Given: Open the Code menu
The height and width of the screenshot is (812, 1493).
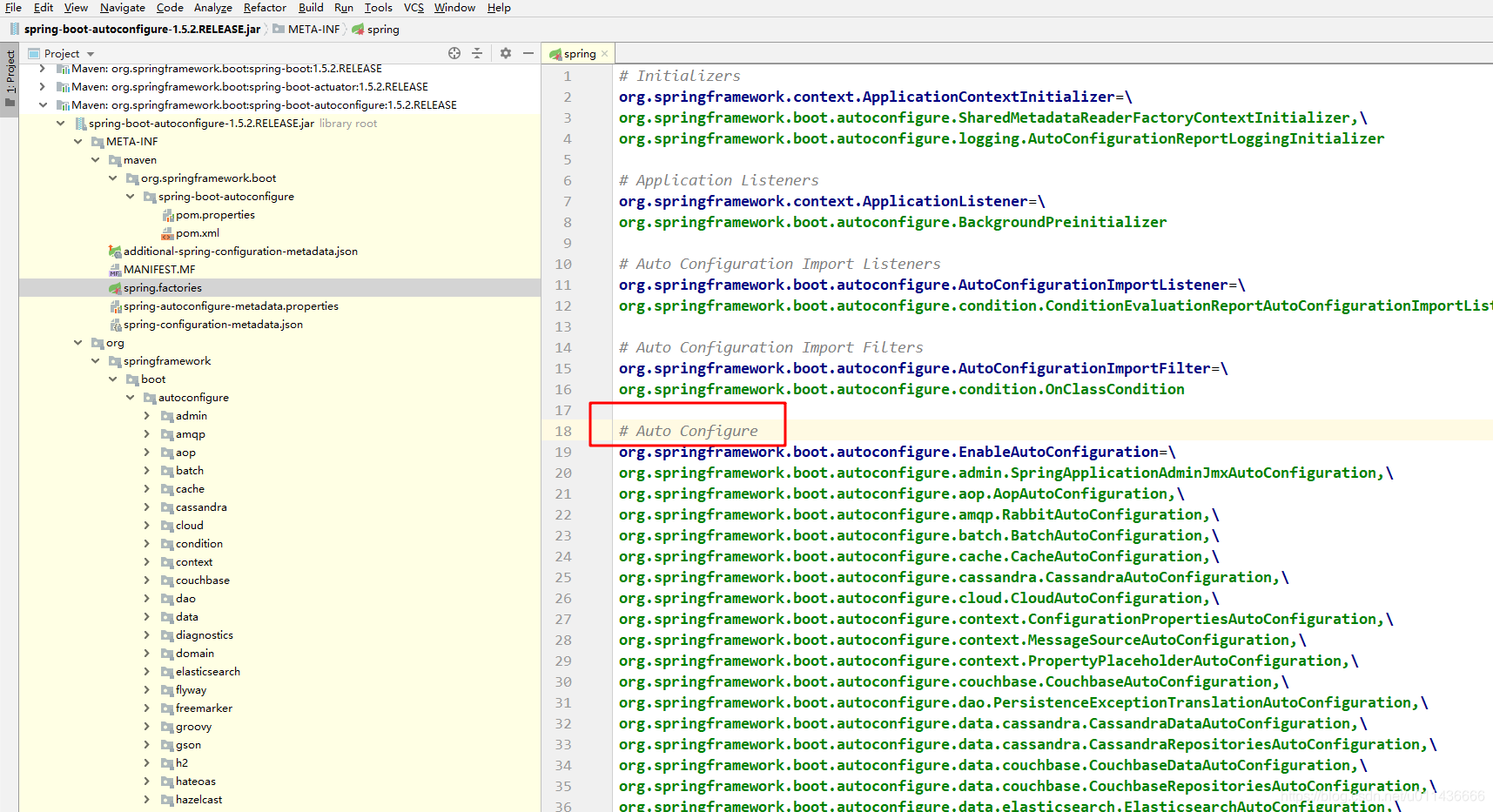Looking at the screenshot, I should click(x=170, y=8).
